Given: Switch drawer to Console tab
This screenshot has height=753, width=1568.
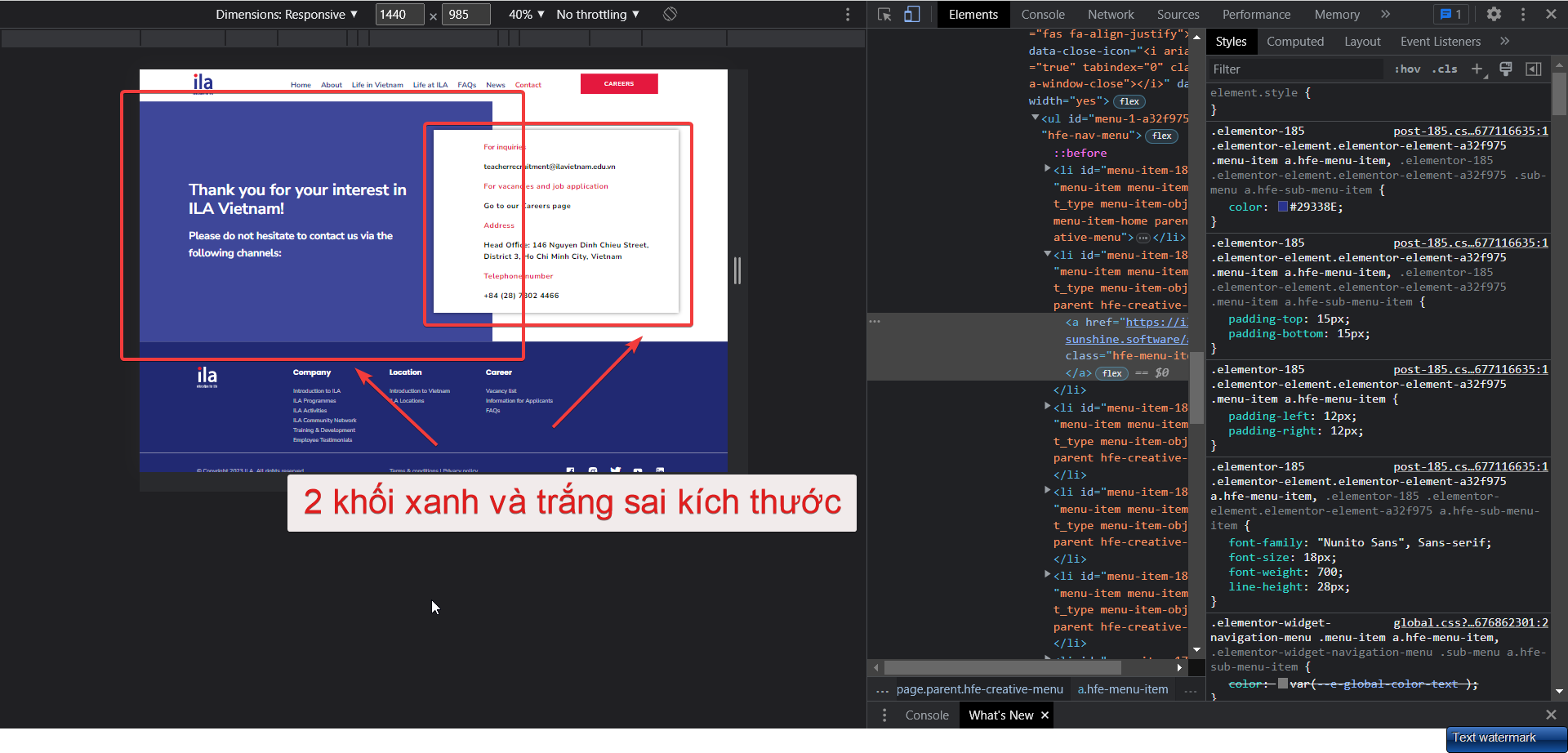Looking at the screenshot, I should [x=927, y=715].
